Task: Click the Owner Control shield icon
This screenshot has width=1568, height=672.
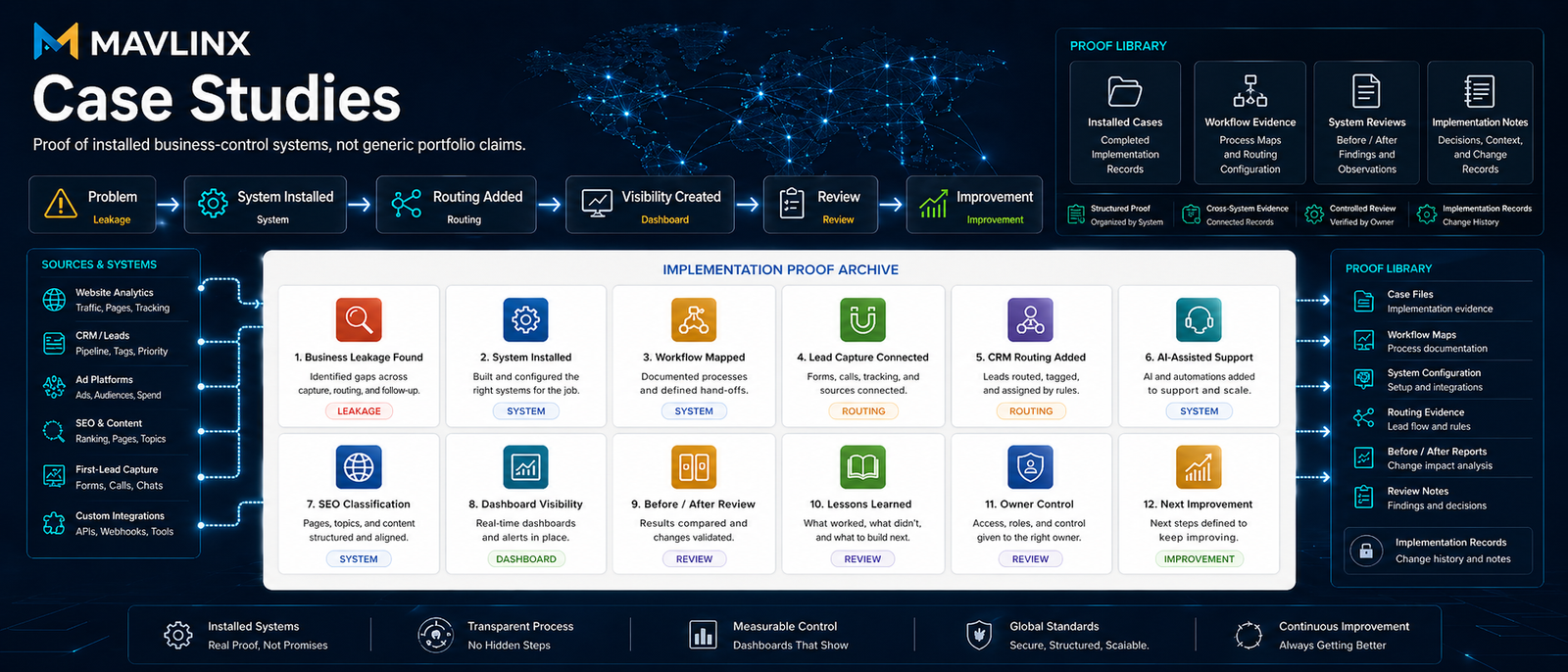Action: (x=1030, y=466)
